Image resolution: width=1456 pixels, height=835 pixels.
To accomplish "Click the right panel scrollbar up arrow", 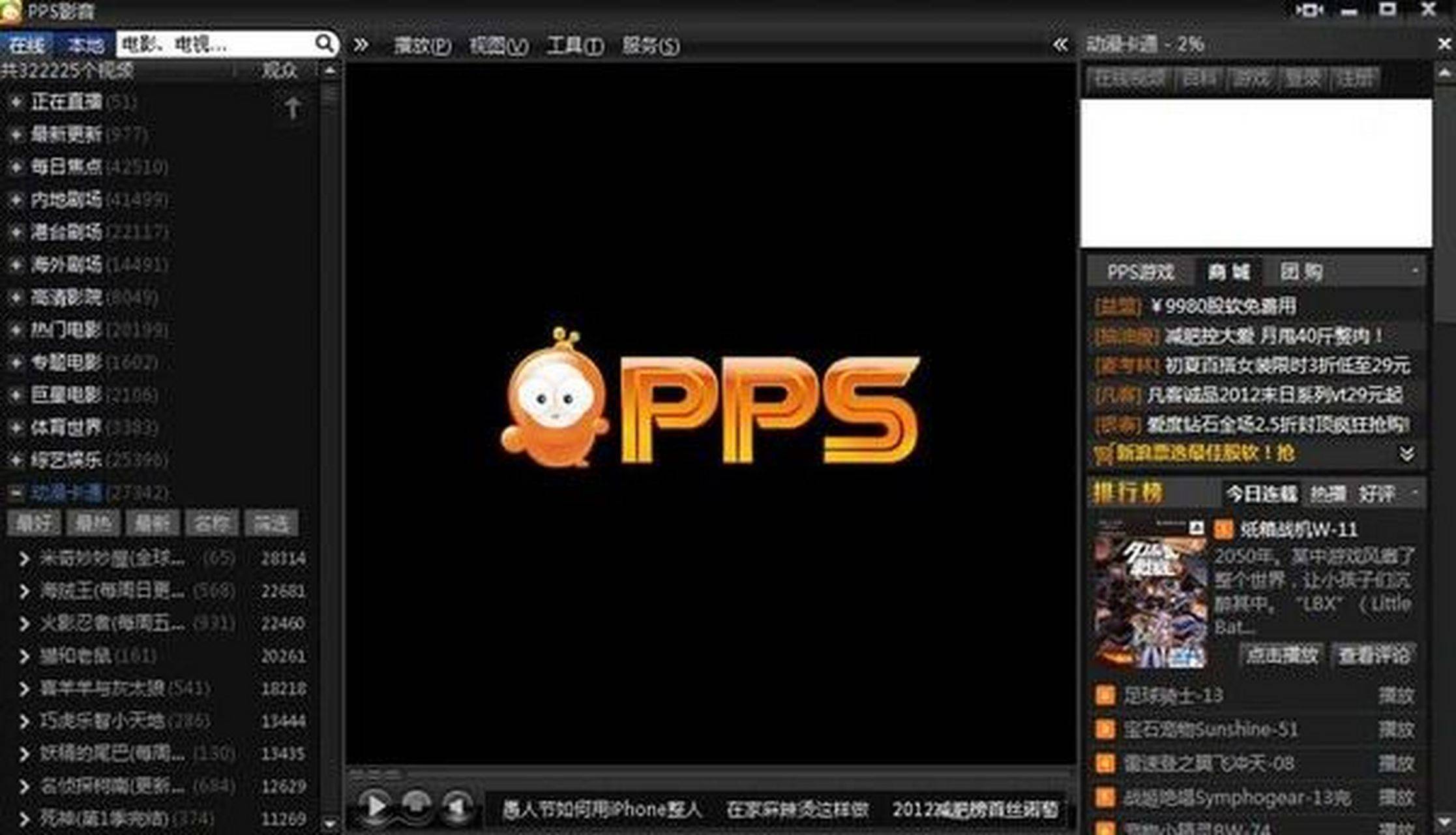I will click(x=1444, y=73).
